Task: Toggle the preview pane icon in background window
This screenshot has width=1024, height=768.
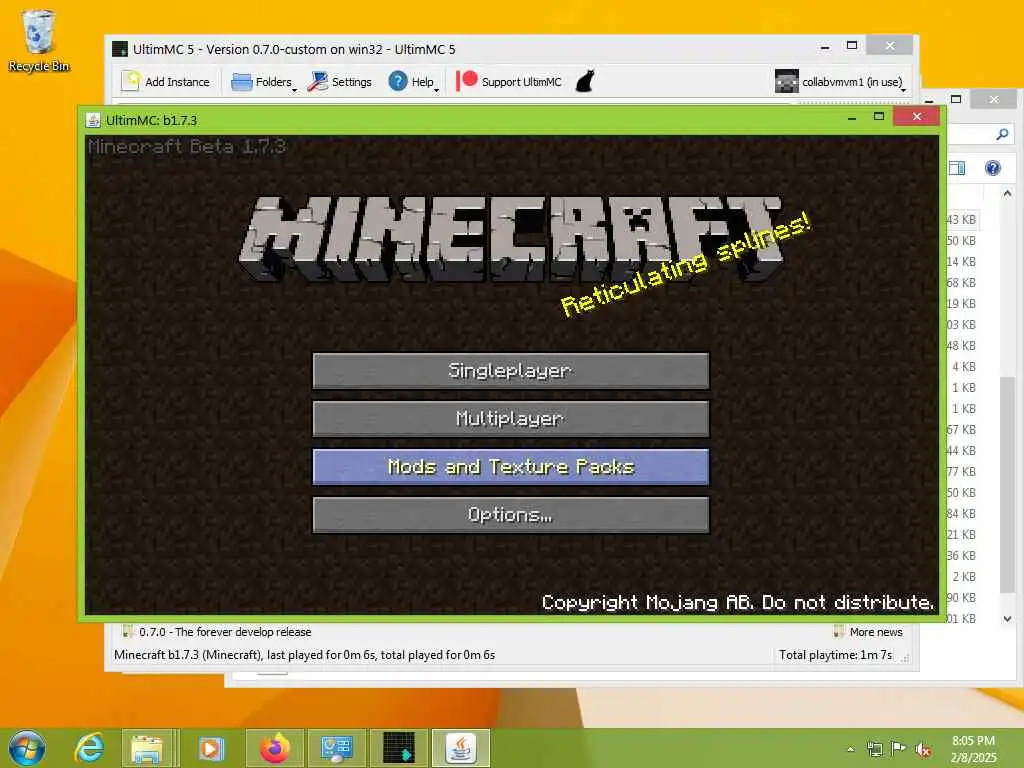Action: coord(957,168)
